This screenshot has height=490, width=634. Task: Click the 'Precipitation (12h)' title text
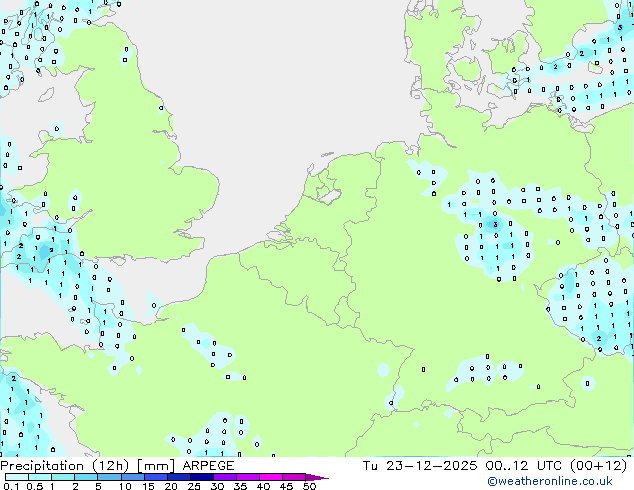tap(65, 466)
